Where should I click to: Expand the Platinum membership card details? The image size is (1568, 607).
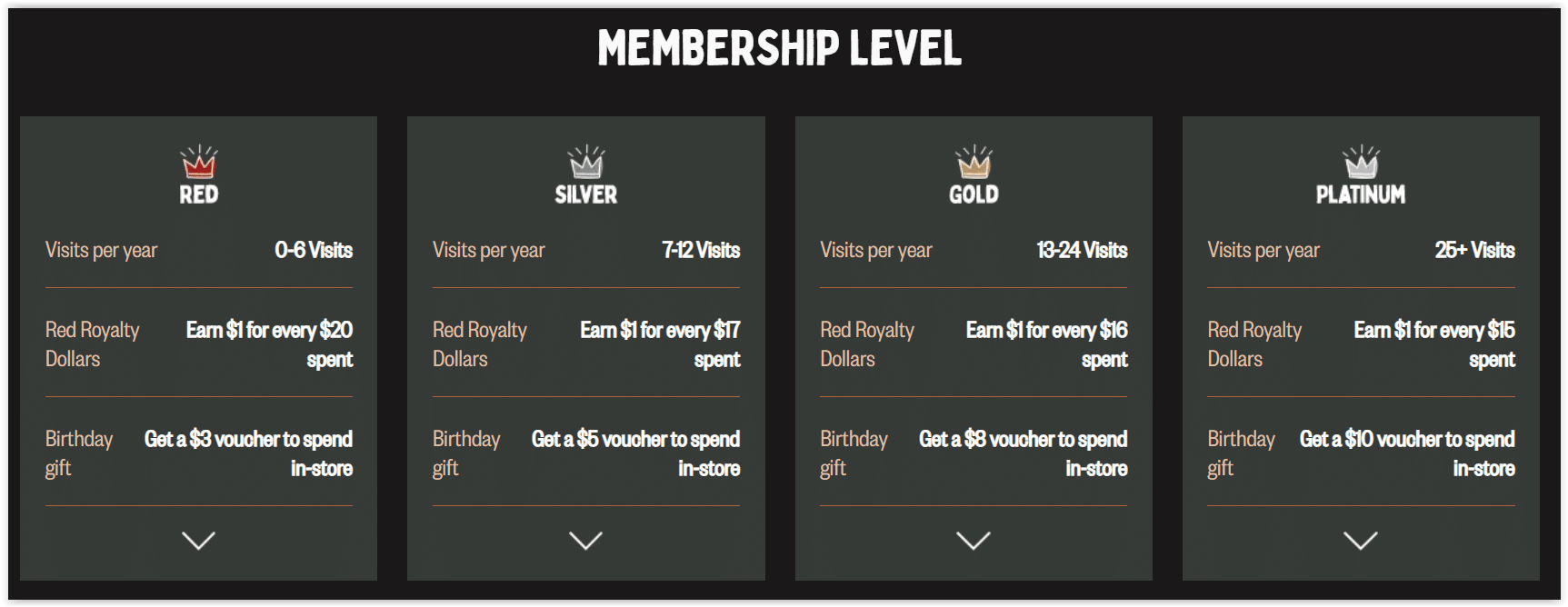[x=1361, y=541]
